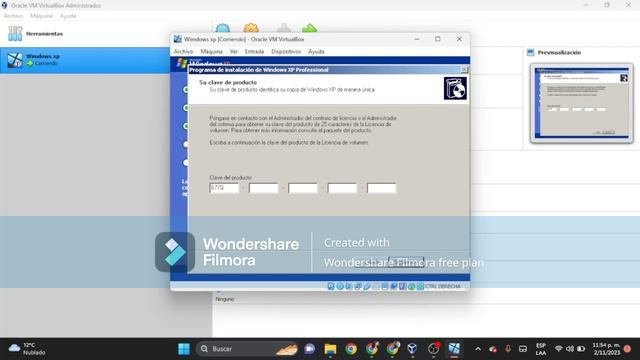The image size is (640, 360).
Task: Open OBS Studio from the taskbar
Action: click(433, 349)
